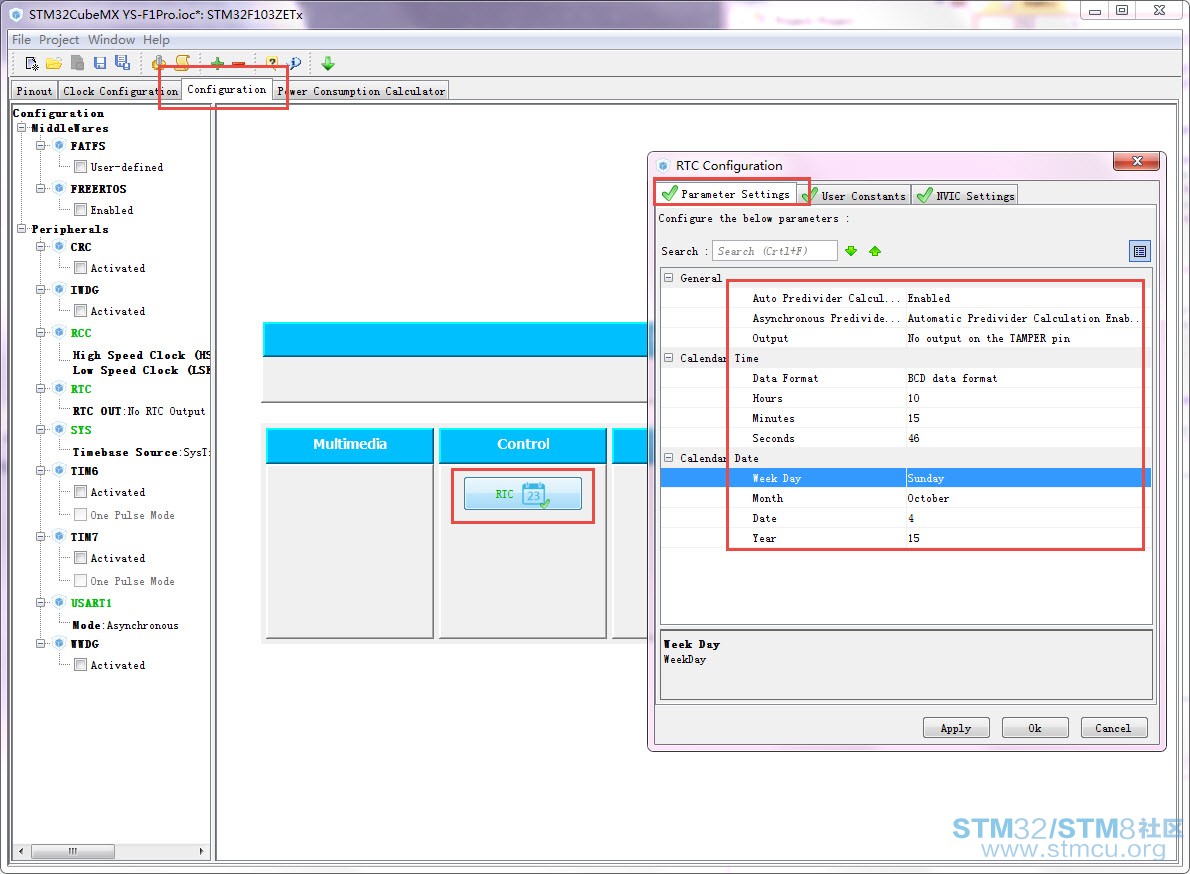Close the RTC Configuration dialog

[1136, 161]
